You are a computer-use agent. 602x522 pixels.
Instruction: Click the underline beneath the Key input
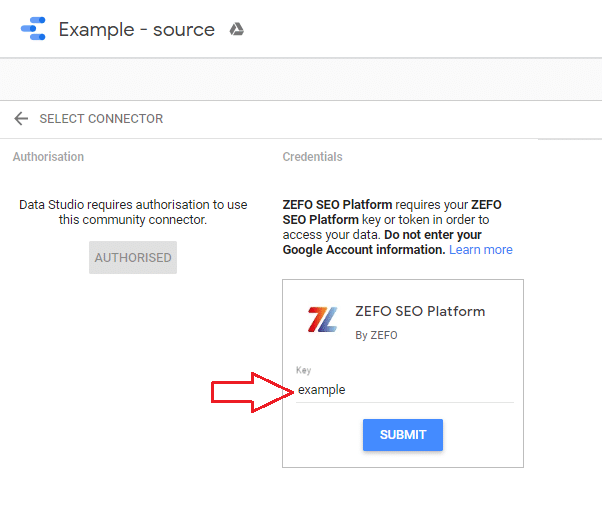[405, 403]
